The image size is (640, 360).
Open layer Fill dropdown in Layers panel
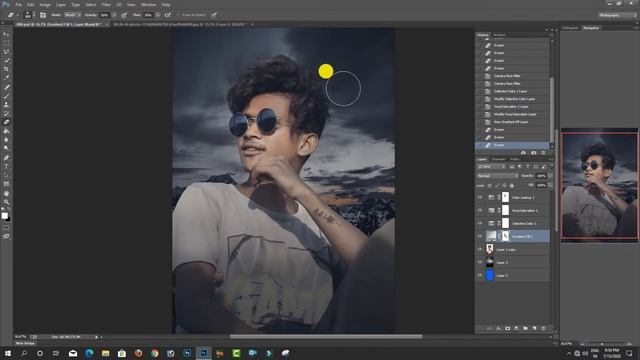[550, 185]
